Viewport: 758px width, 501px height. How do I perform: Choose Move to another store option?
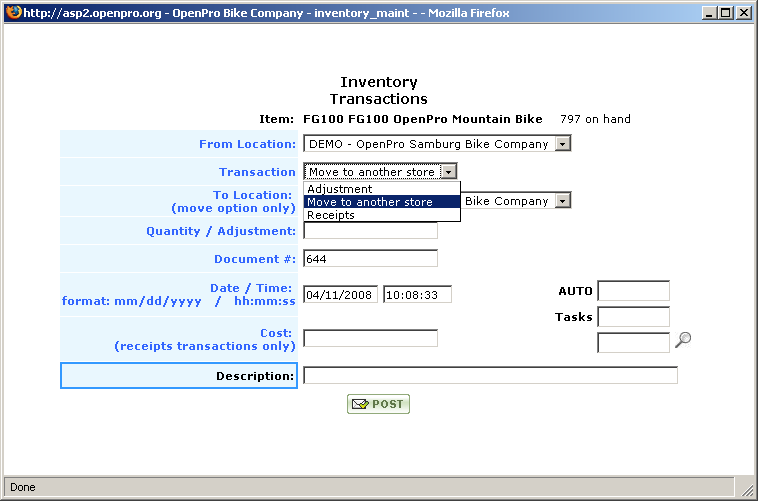click(x=370, y=202)
